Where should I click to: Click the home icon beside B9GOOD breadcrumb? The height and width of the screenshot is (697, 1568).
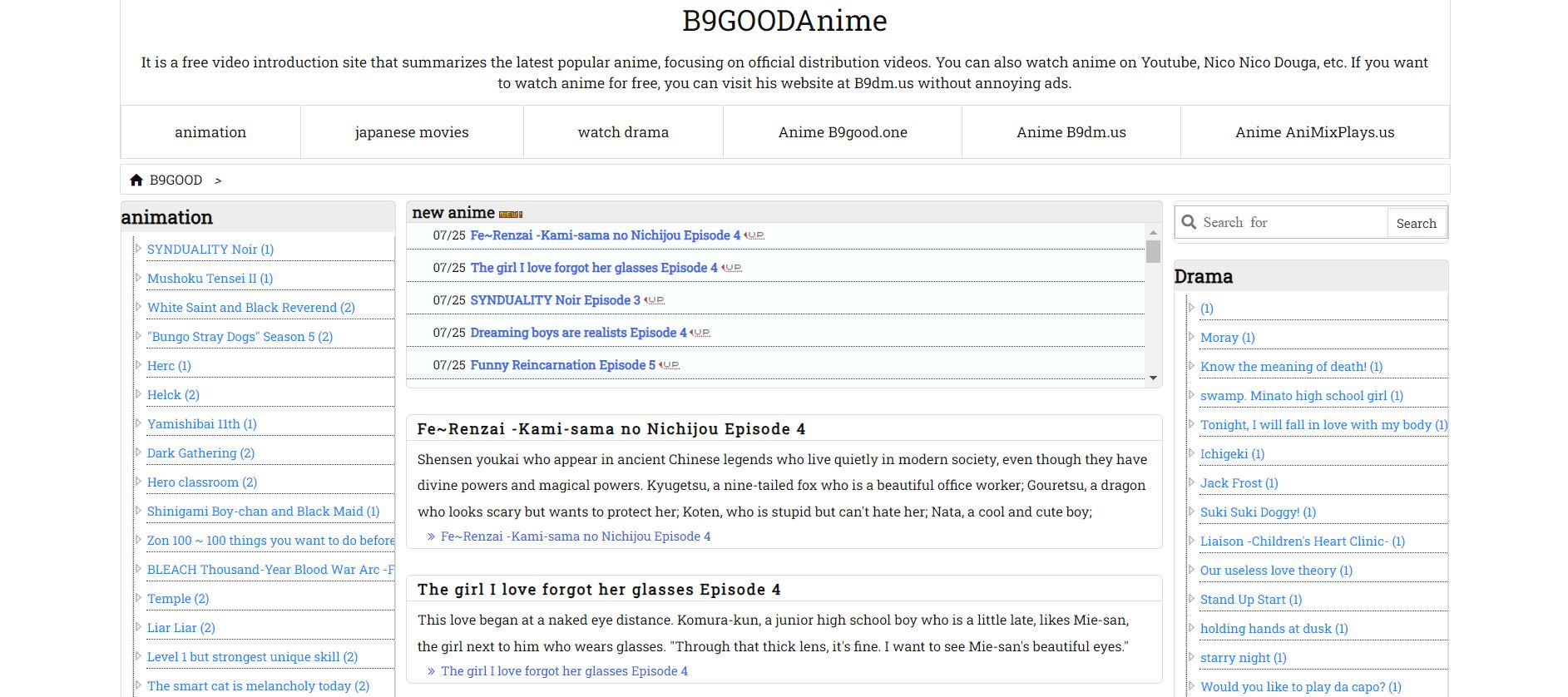[x=136, y=180]
